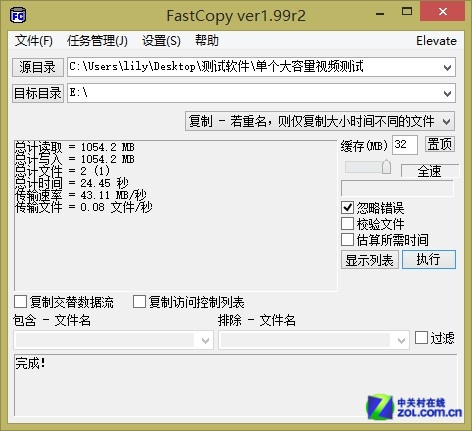The width and height of the screenshot is (472, 431).
Task: Click the 传输文件 = 0.08 文件/秒 line
Action: click(84, 207)
